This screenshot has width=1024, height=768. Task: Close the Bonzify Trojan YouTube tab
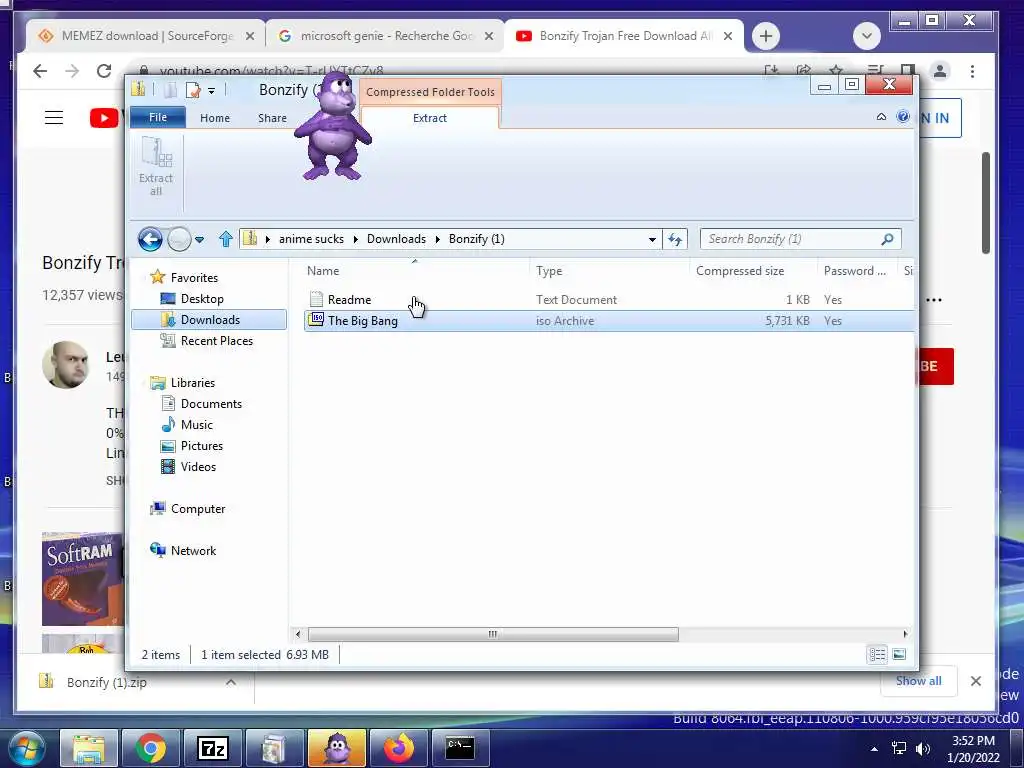tap(728, 37)
